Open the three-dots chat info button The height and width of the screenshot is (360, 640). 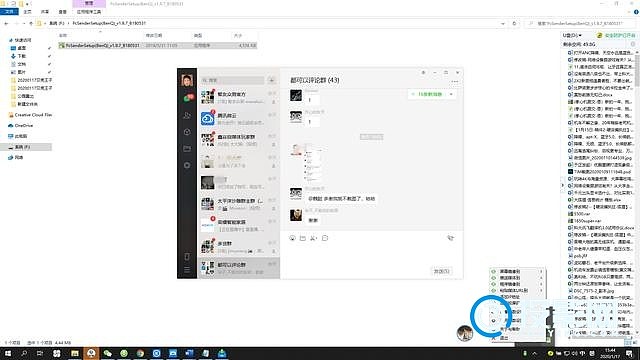455,82
